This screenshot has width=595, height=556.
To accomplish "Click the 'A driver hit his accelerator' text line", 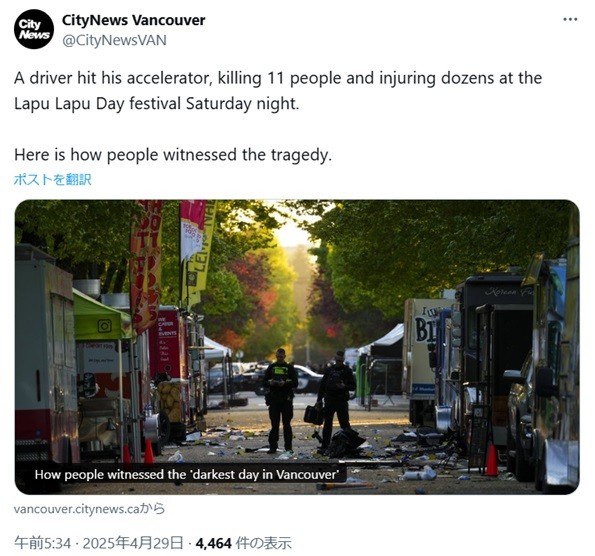I will click(278, 78).
